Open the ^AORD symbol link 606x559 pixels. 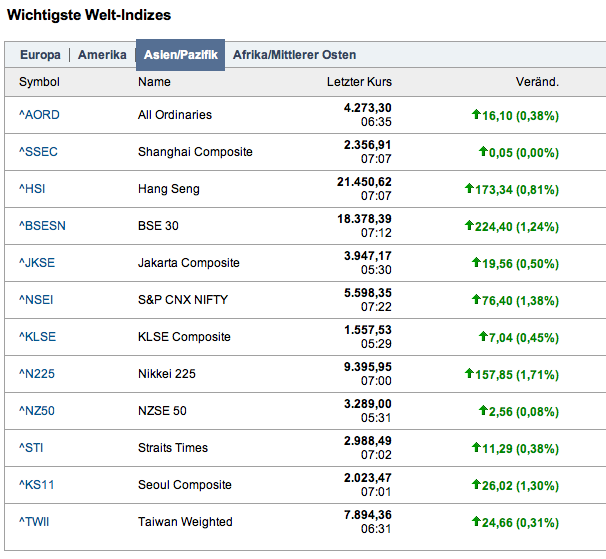39,115
